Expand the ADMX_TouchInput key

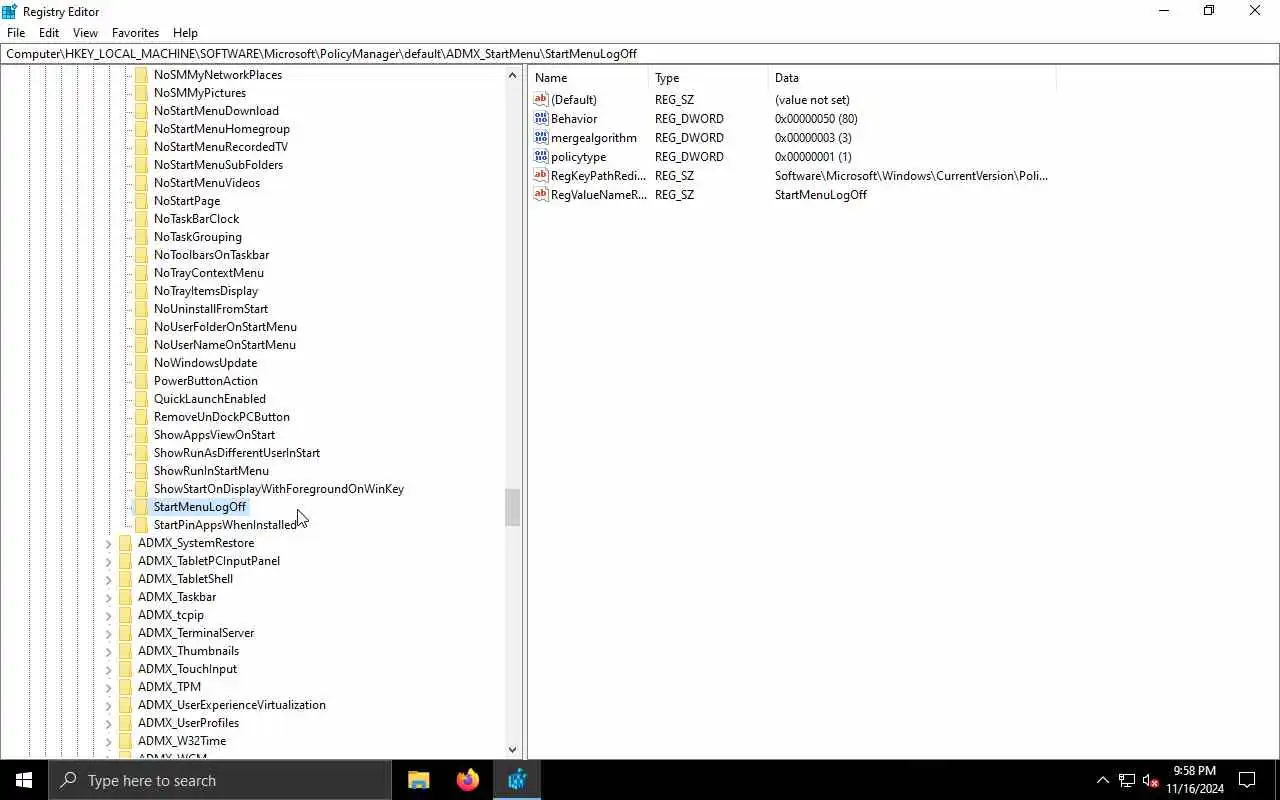(x=109, y=669)
